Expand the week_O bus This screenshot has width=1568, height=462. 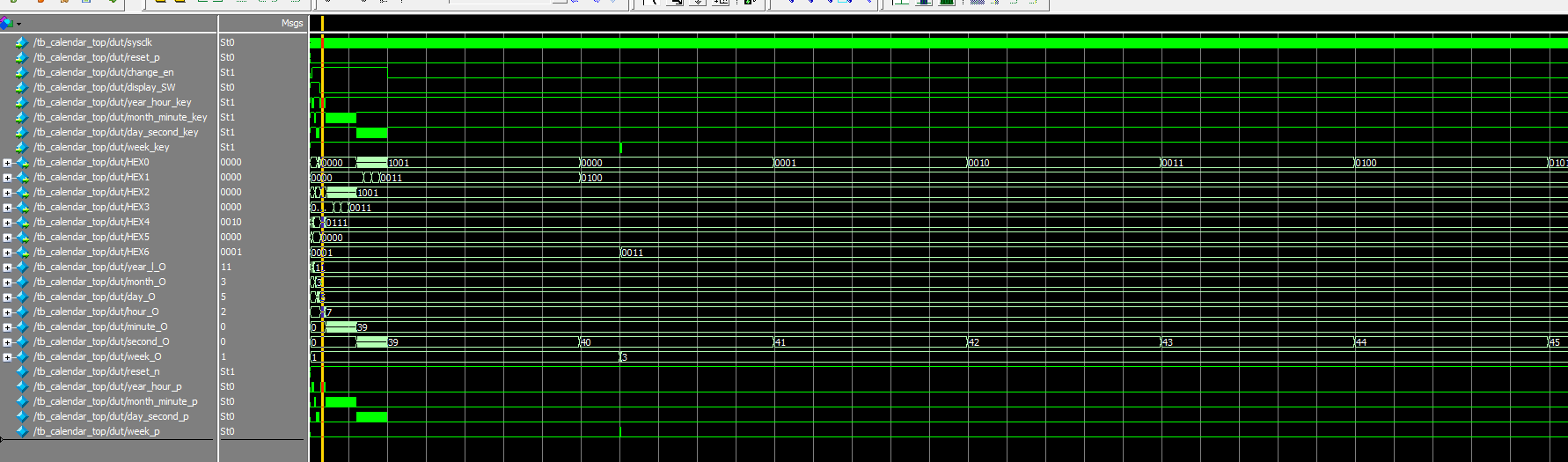[7, 357]
